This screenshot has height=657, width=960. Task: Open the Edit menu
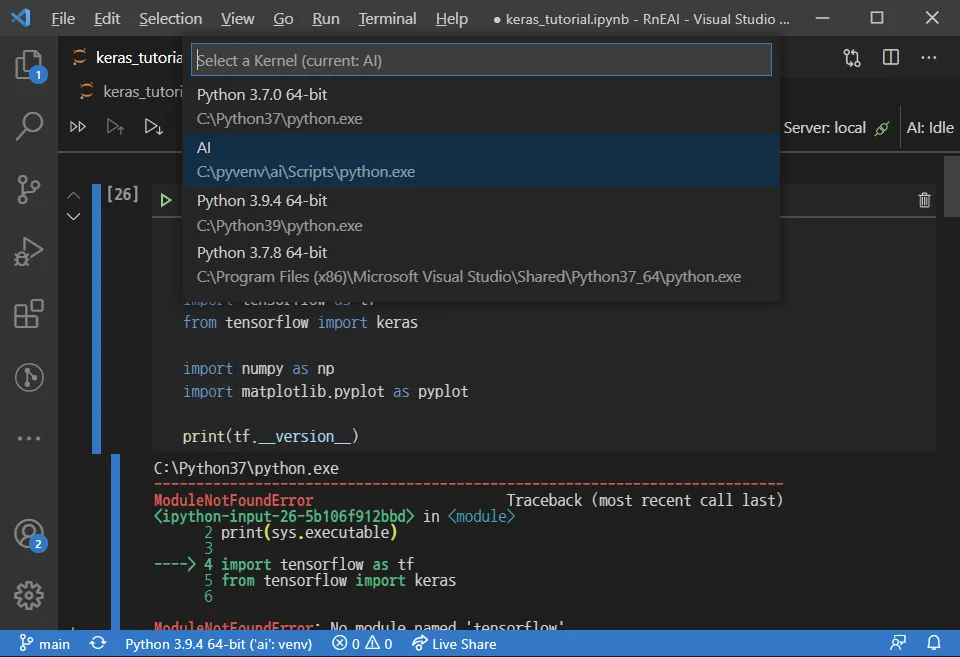coord(107,19)
